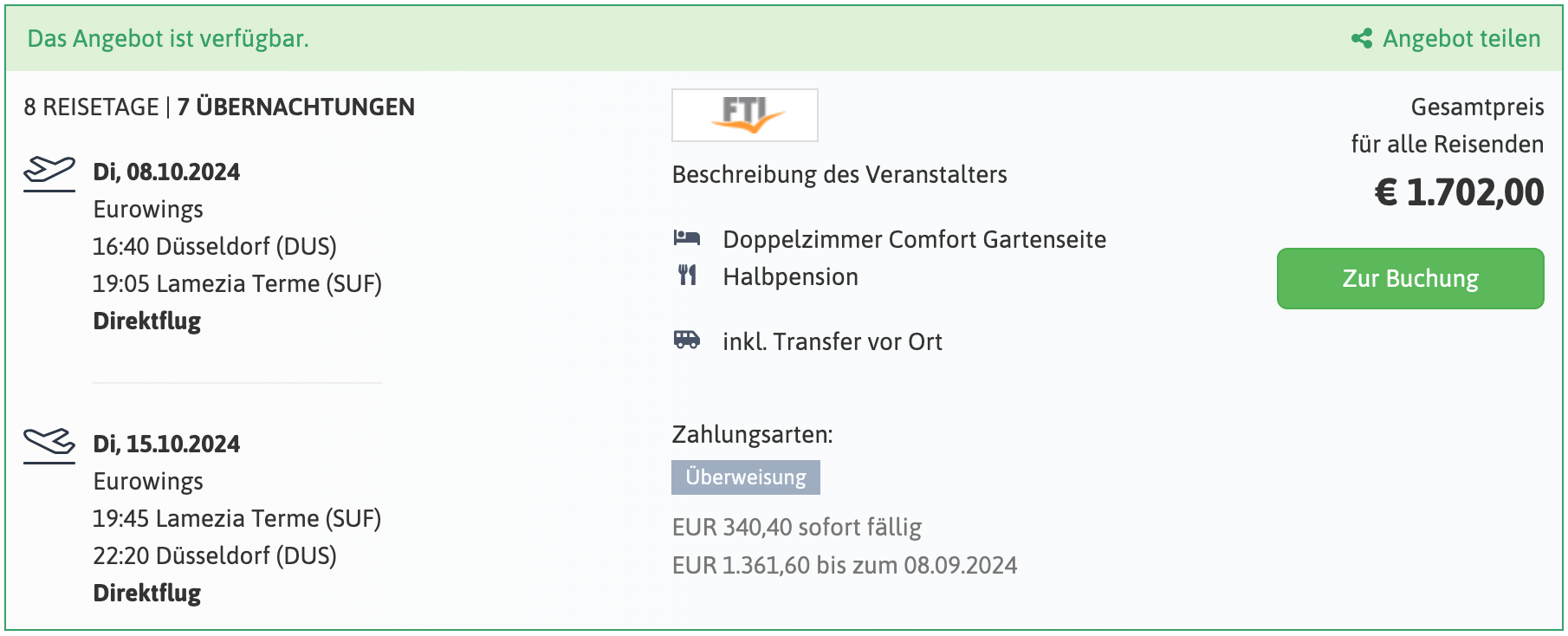Open Beschreibung des Veranstalters link

839,174
